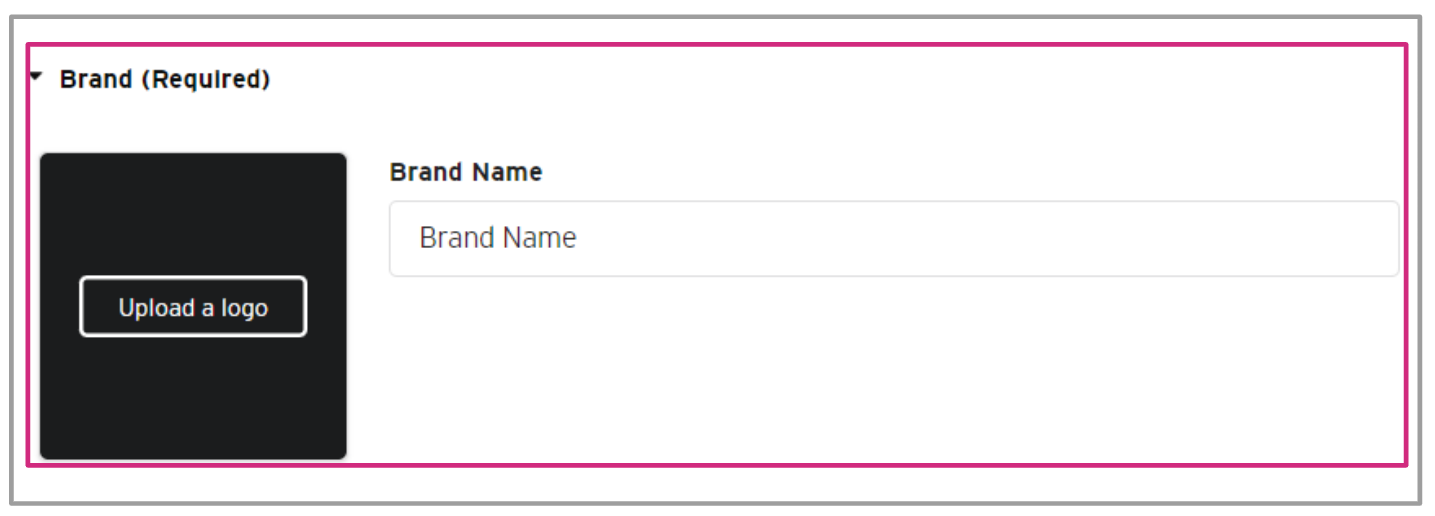Click the right end of Brand Name field

point(1370,239)
